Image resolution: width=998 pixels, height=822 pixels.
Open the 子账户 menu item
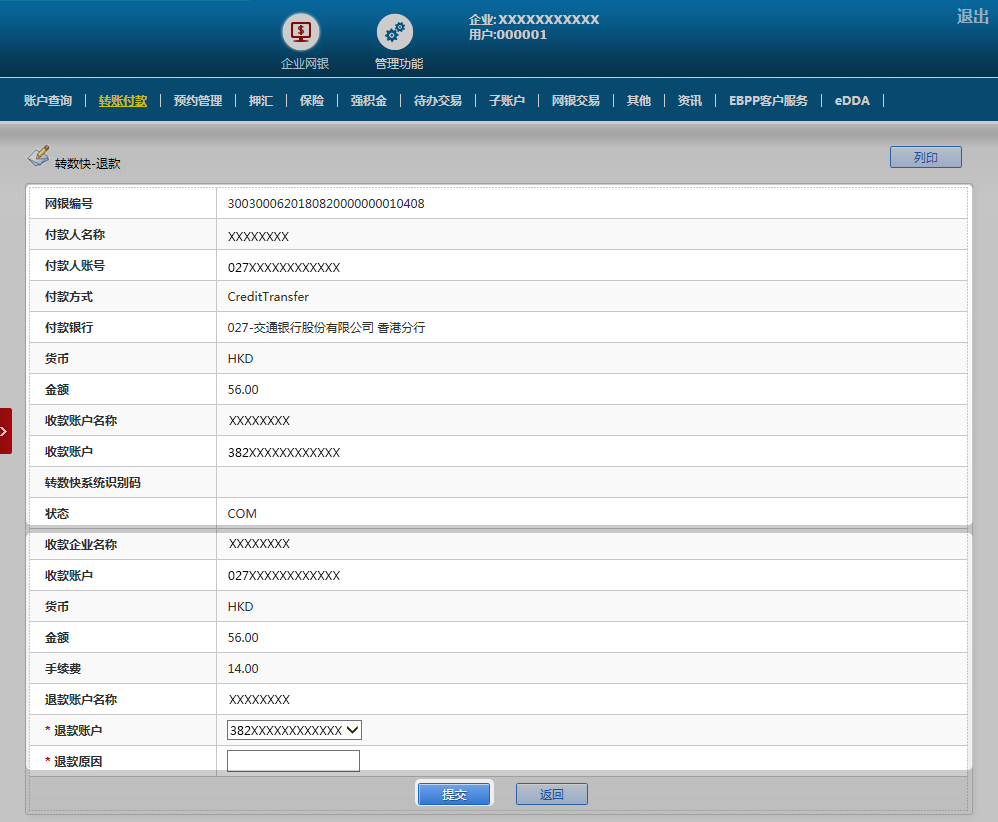point(507,100)
